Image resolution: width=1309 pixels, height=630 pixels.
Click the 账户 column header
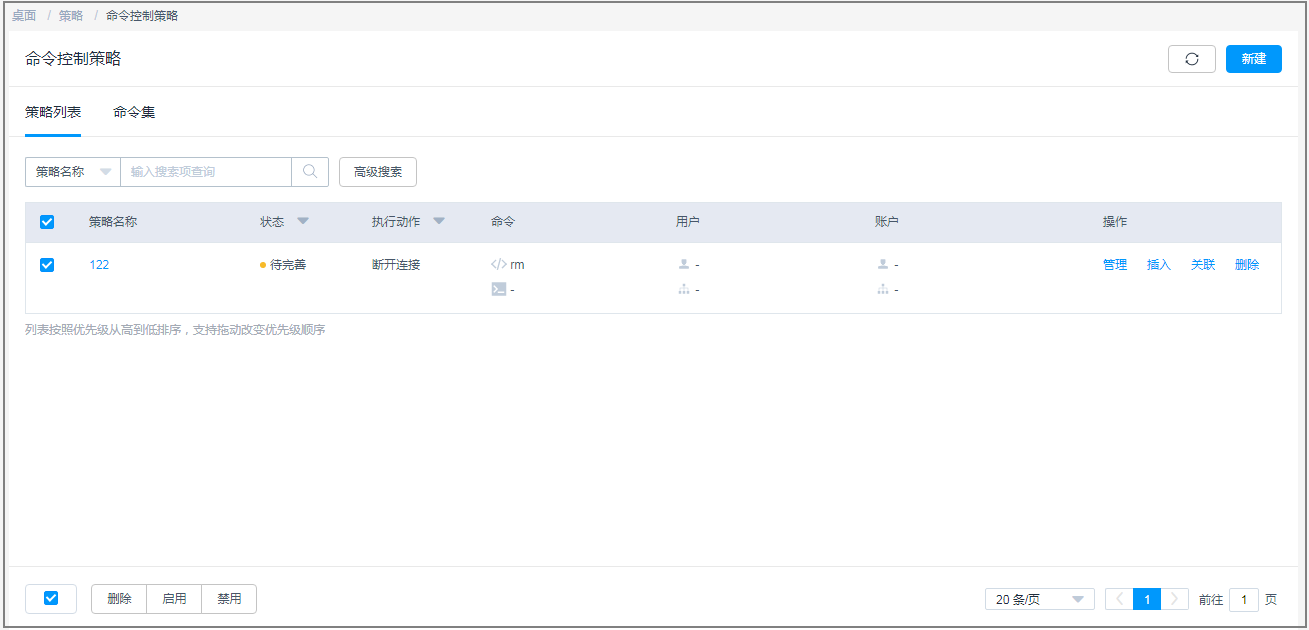pos(887,222)
